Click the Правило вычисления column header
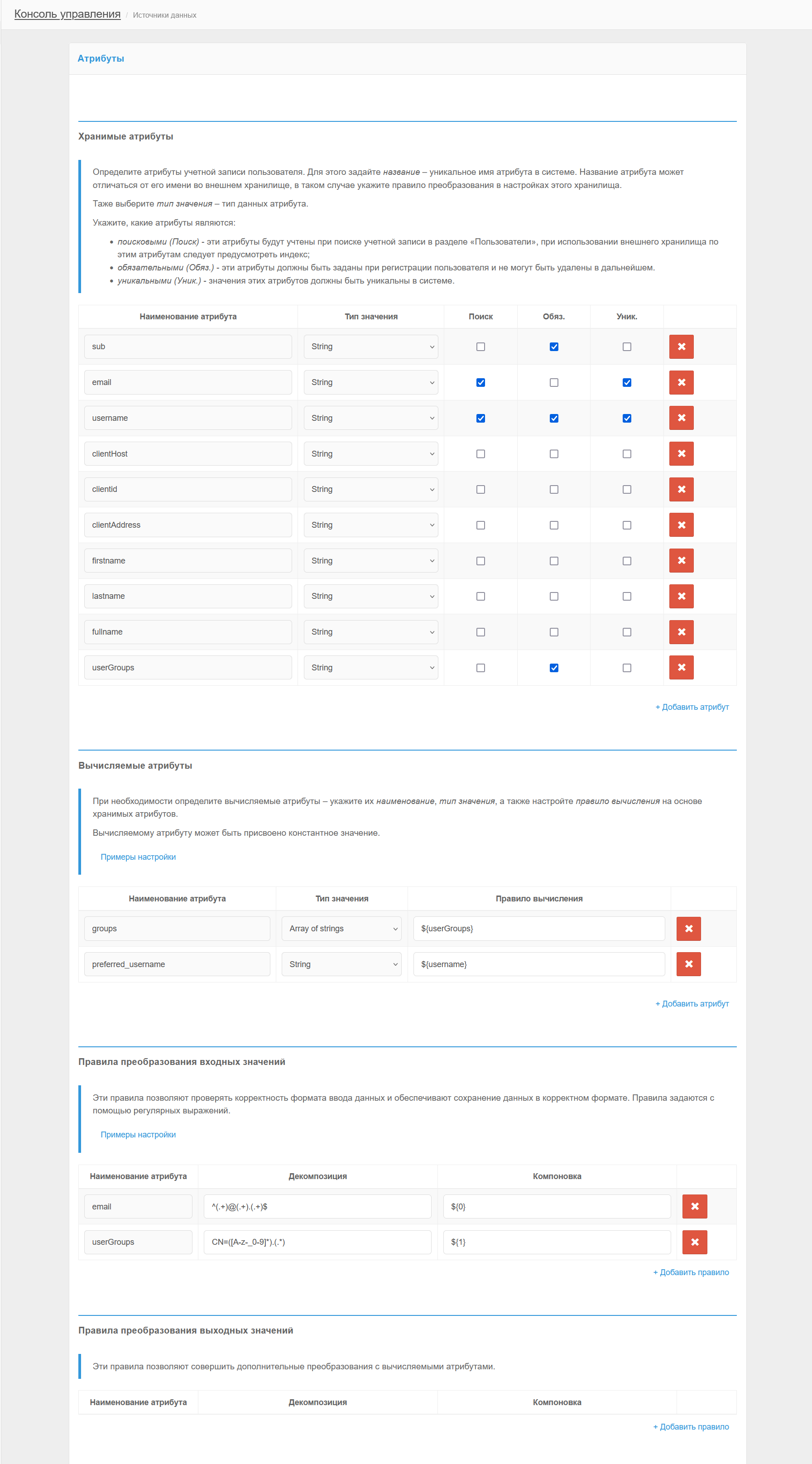 [x=539, y=899]
